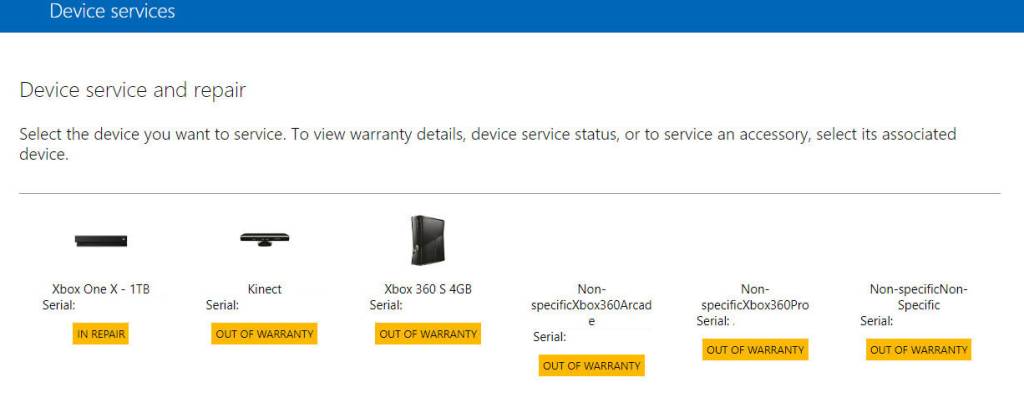Image resolution: width=1024 pixels, height=398 pixels.
Task: Click Xbox360Arcade OUT OF WARRANTY badge
Action: click(x=592, y=365)
